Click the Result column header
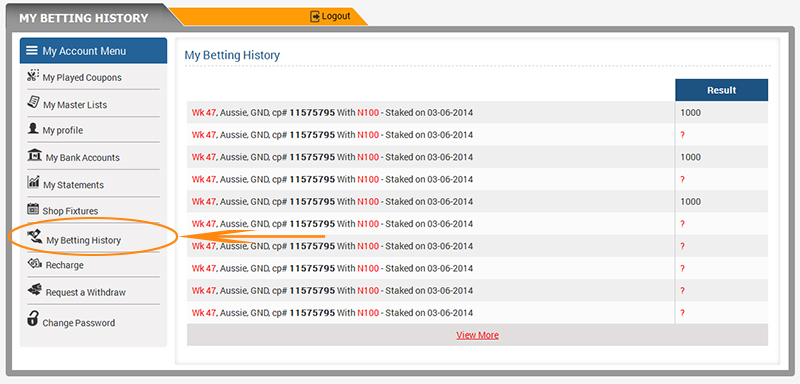The image size is (800, 384). click(721, 90)
